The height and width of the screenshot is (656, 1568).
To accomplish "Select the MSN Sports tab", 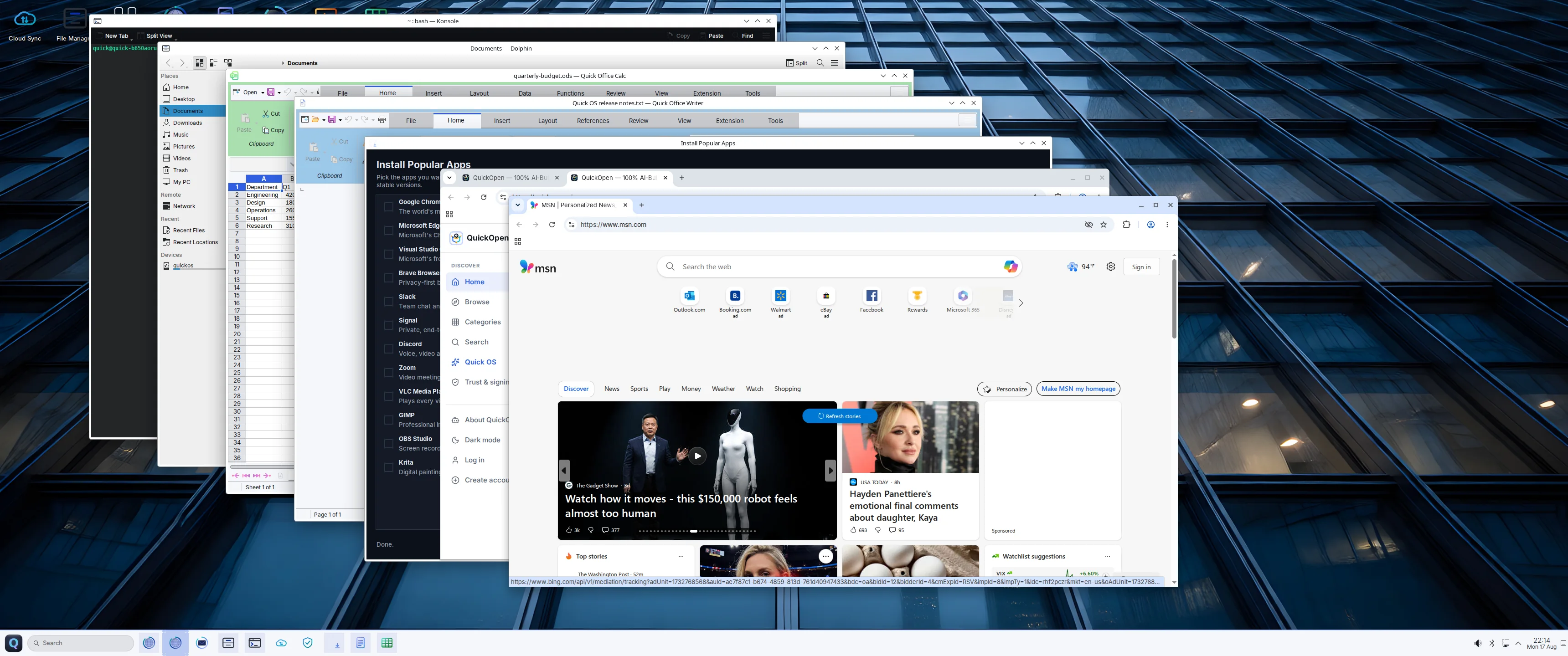I will pos(639,389).
